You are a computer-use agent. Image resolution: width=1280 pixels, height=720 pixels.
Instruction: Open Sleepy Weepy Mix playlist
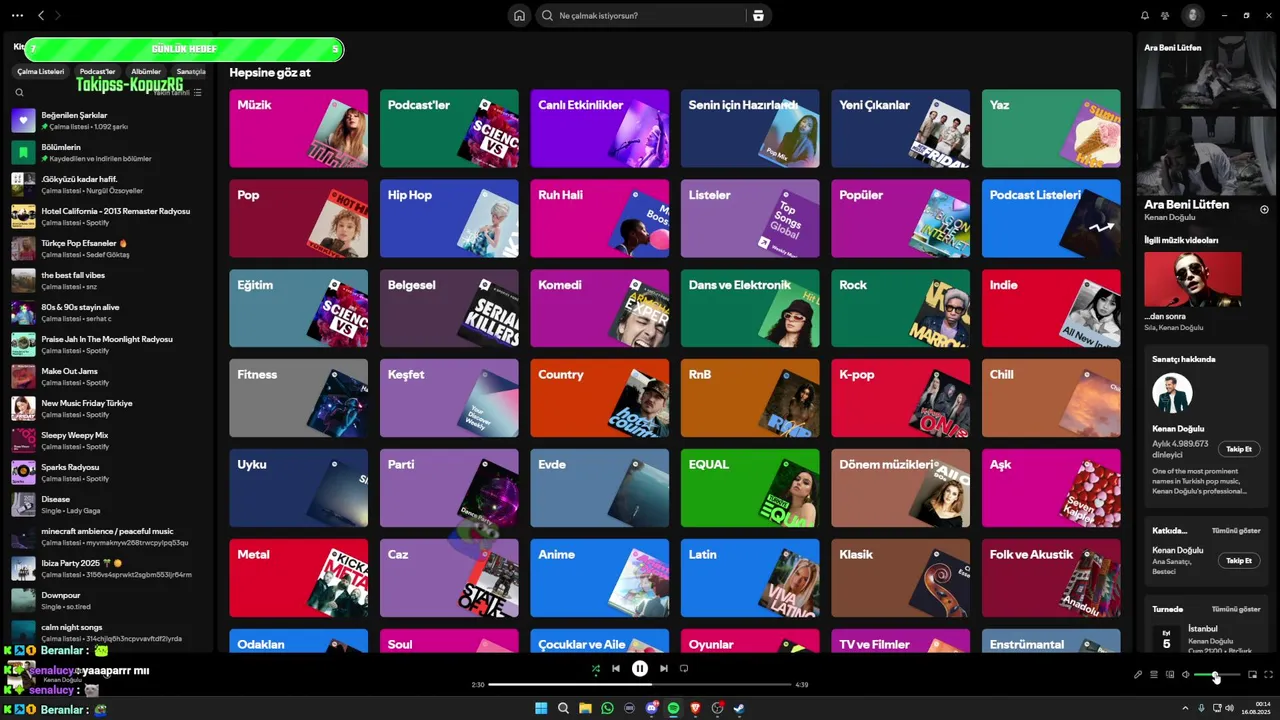108,441
